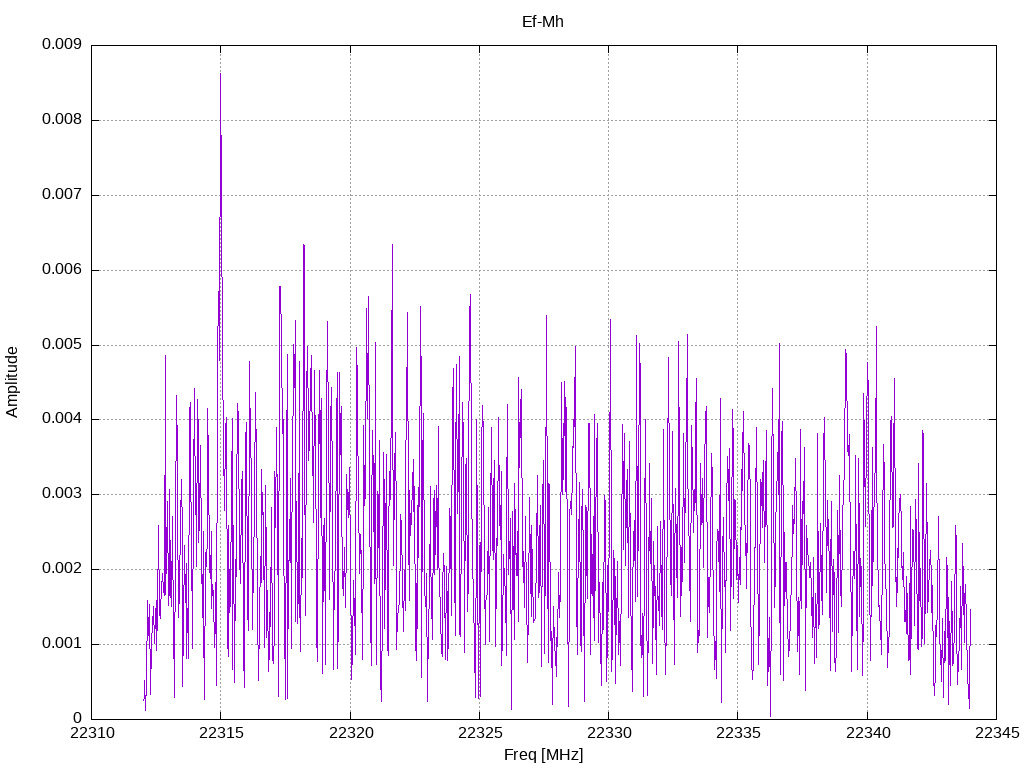Click the tip of the tallest spectrum peak
Screen dimensions: 1024x768
point(221,74)
